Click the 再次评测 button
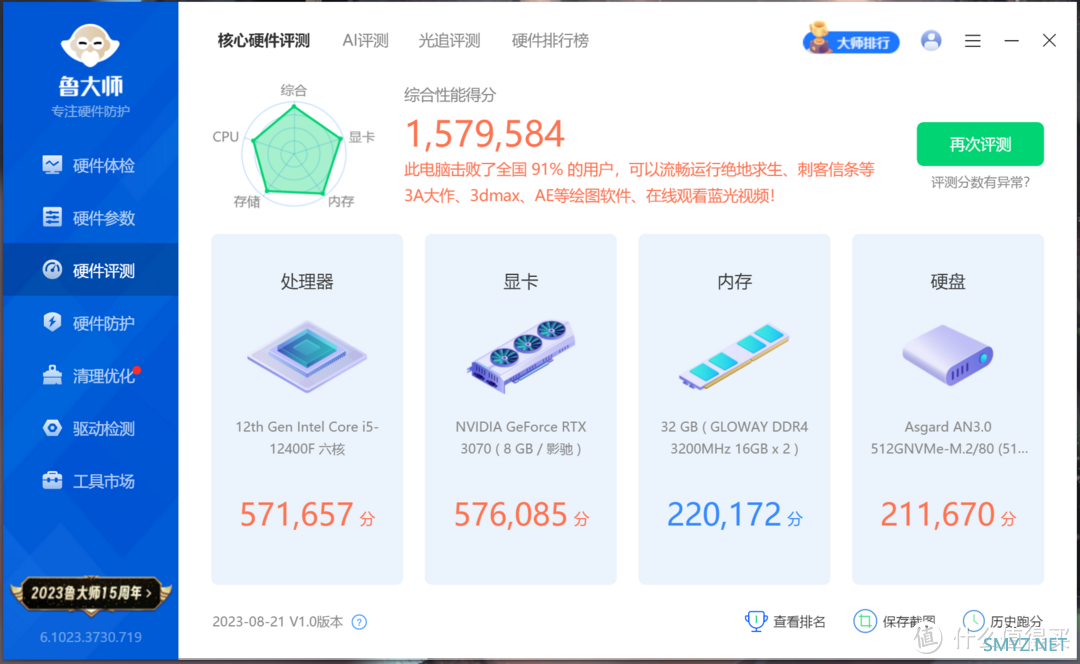Viewport: 1080px width, 664px height. (x=980, y=144)
